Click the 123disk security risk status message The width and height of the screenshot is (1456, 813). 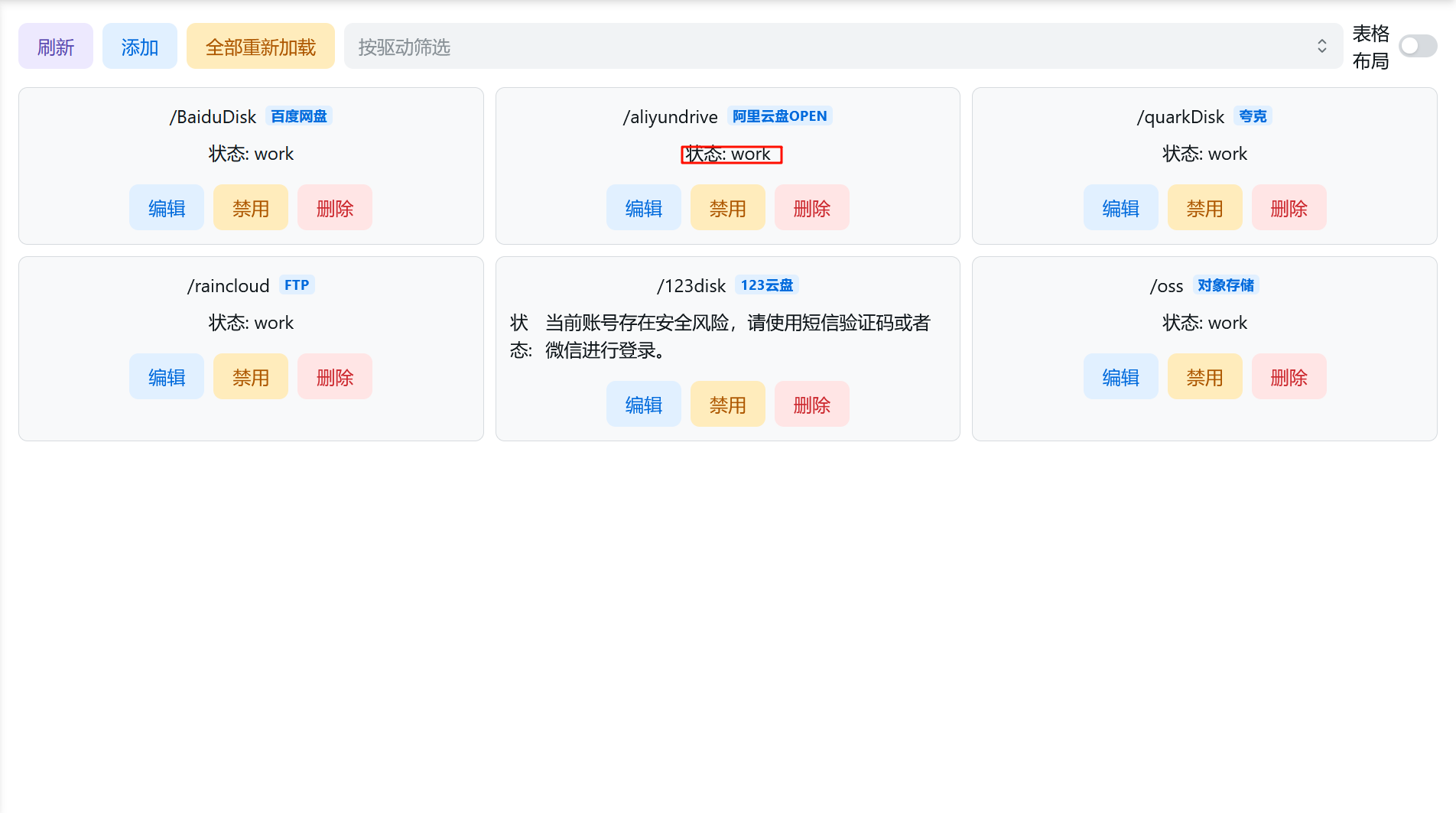pos(737,337)
